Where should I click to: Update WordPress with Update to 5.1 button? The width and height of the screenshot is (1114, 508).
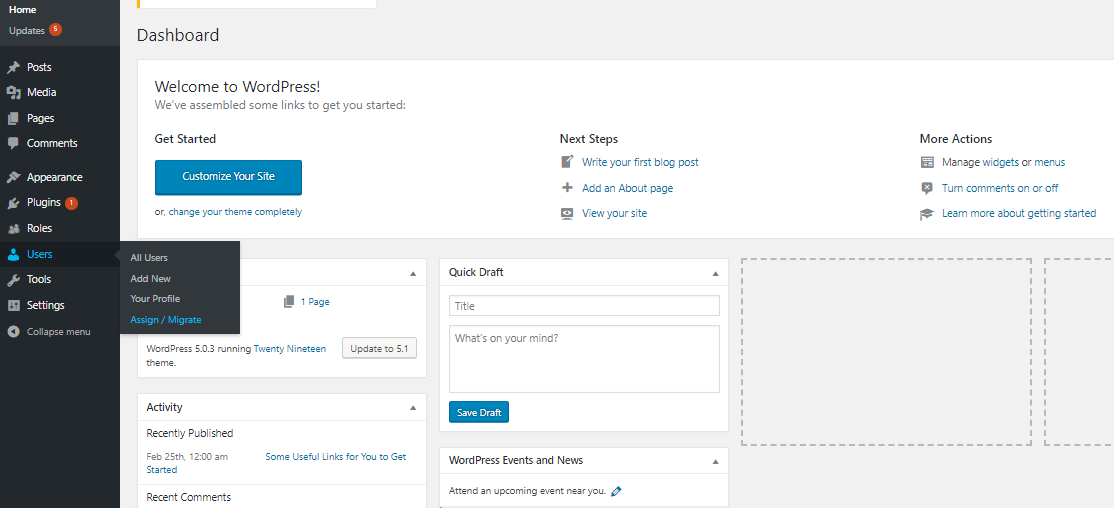click(x=379, y=349)
